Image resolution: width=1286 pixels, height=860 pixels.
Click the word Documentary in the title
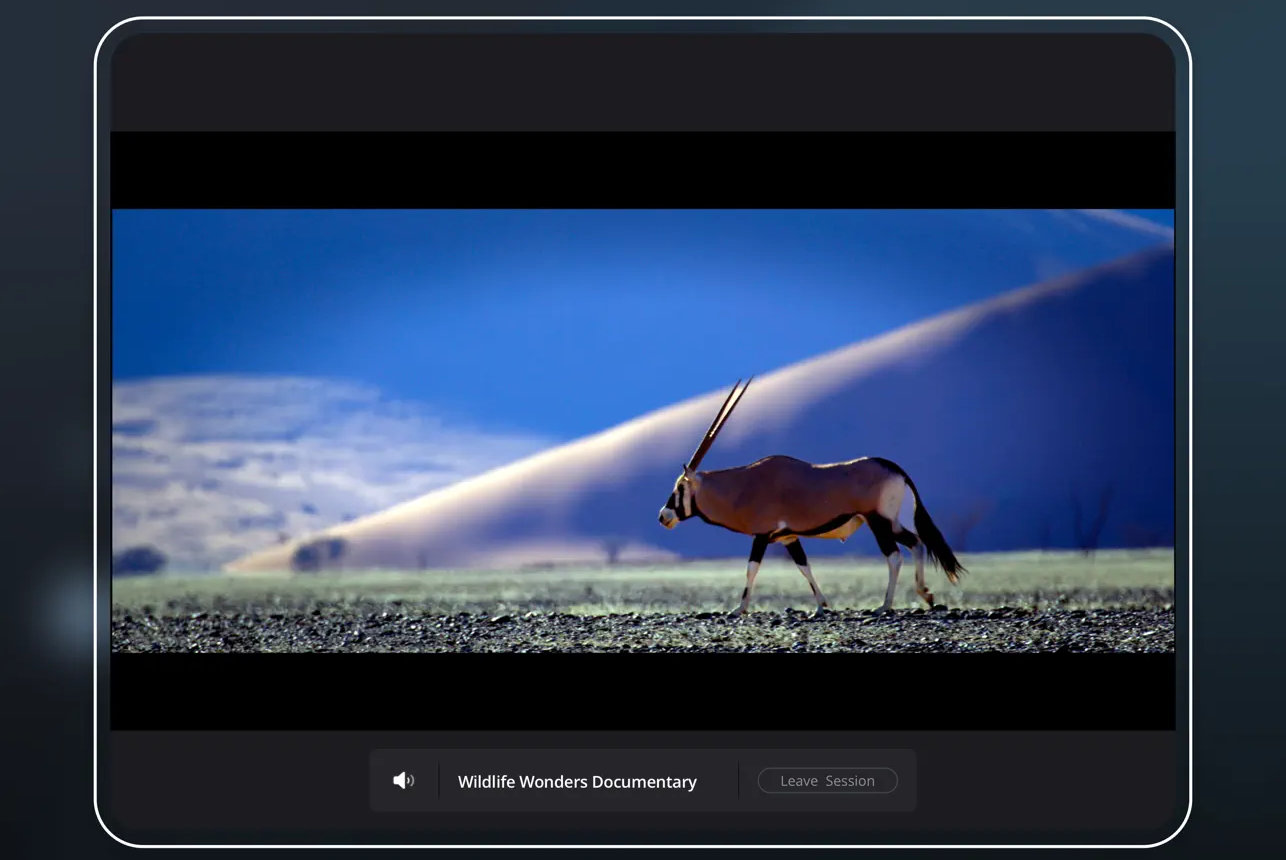pos(644,782)
